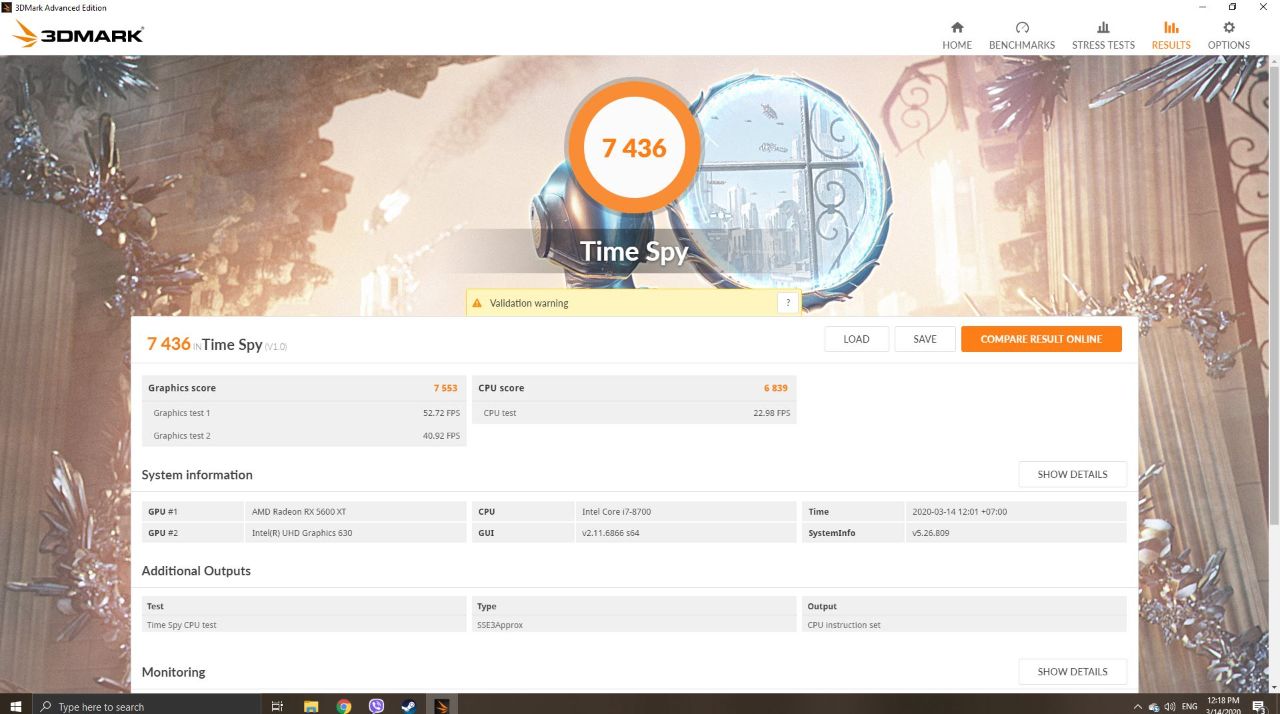
Task: Click Intel Core i7-8700 cell
Action: pyautogui.click(x=686, y=511)
